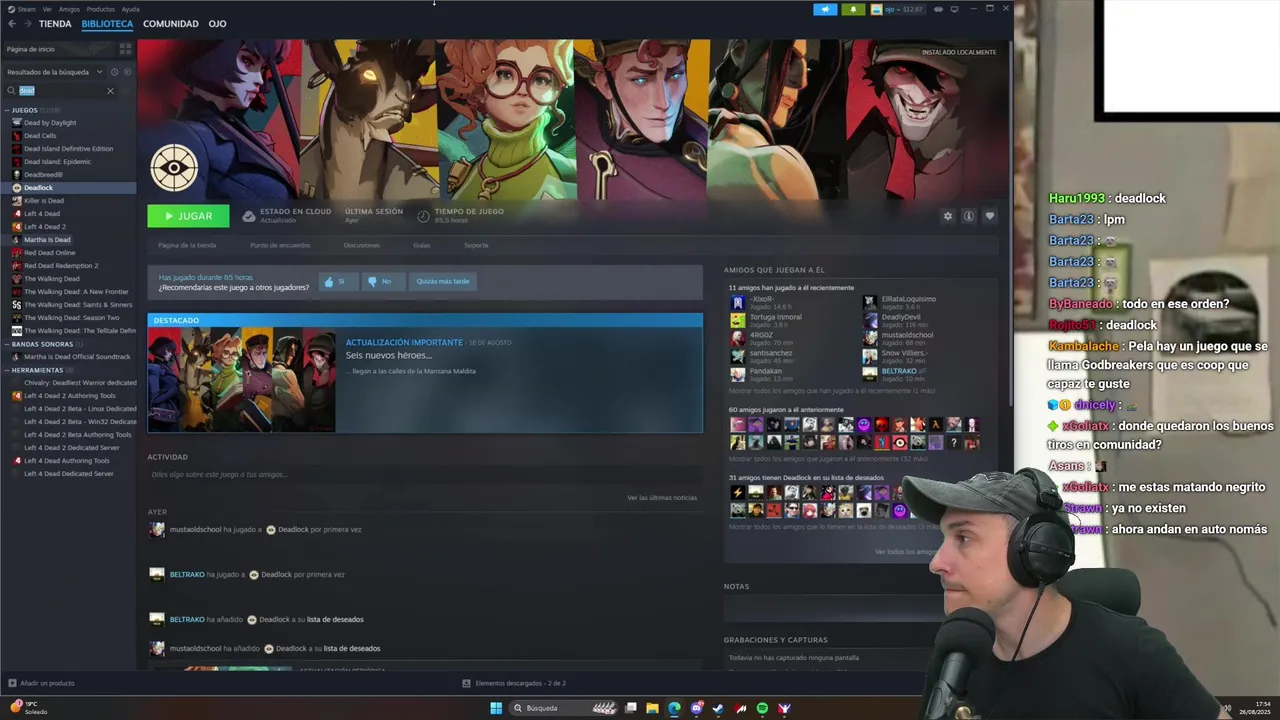Click lista de deseados link for BELTRAKO
This screenshot has width=1280, height=720.
[x=335, y=620]
